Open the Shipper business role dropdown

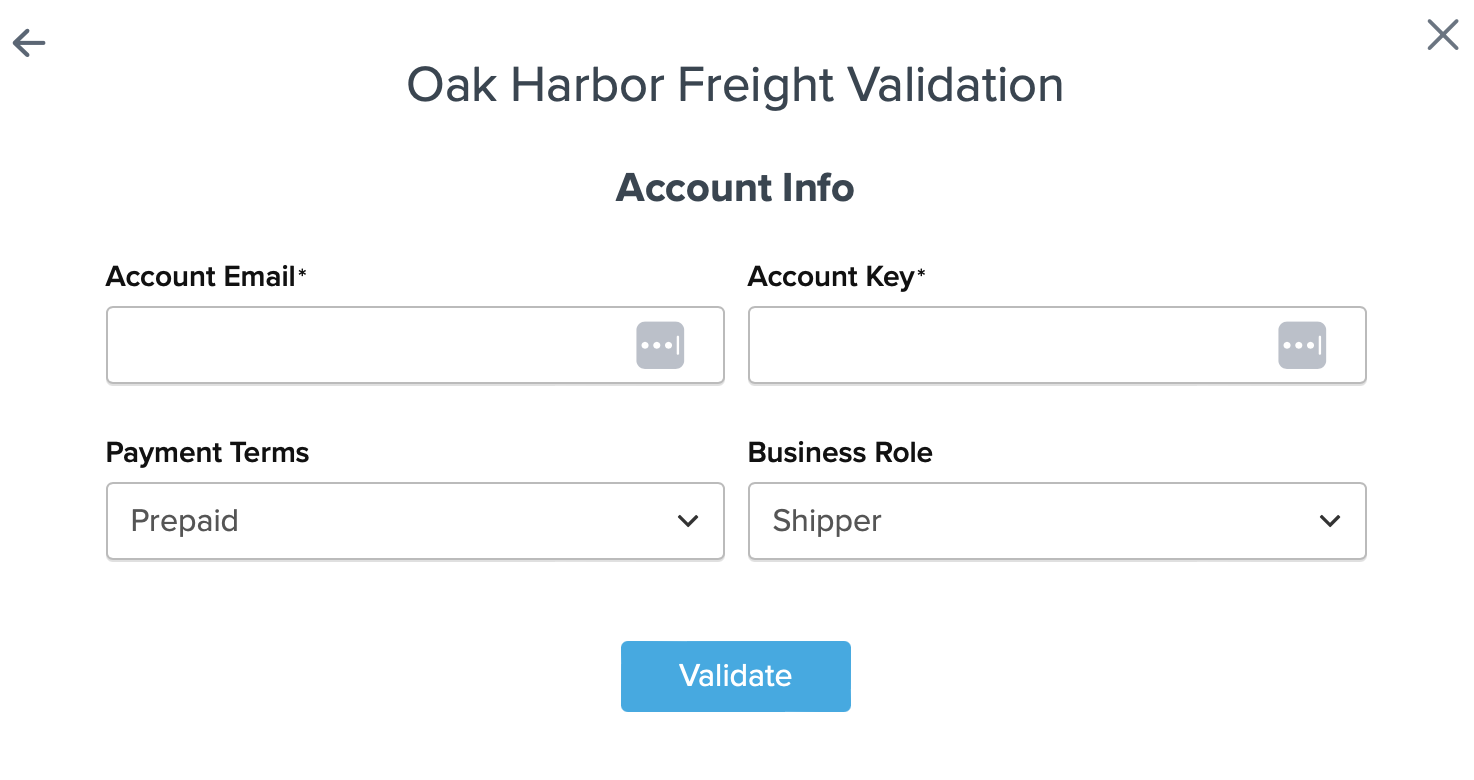tap(1057, 521)
